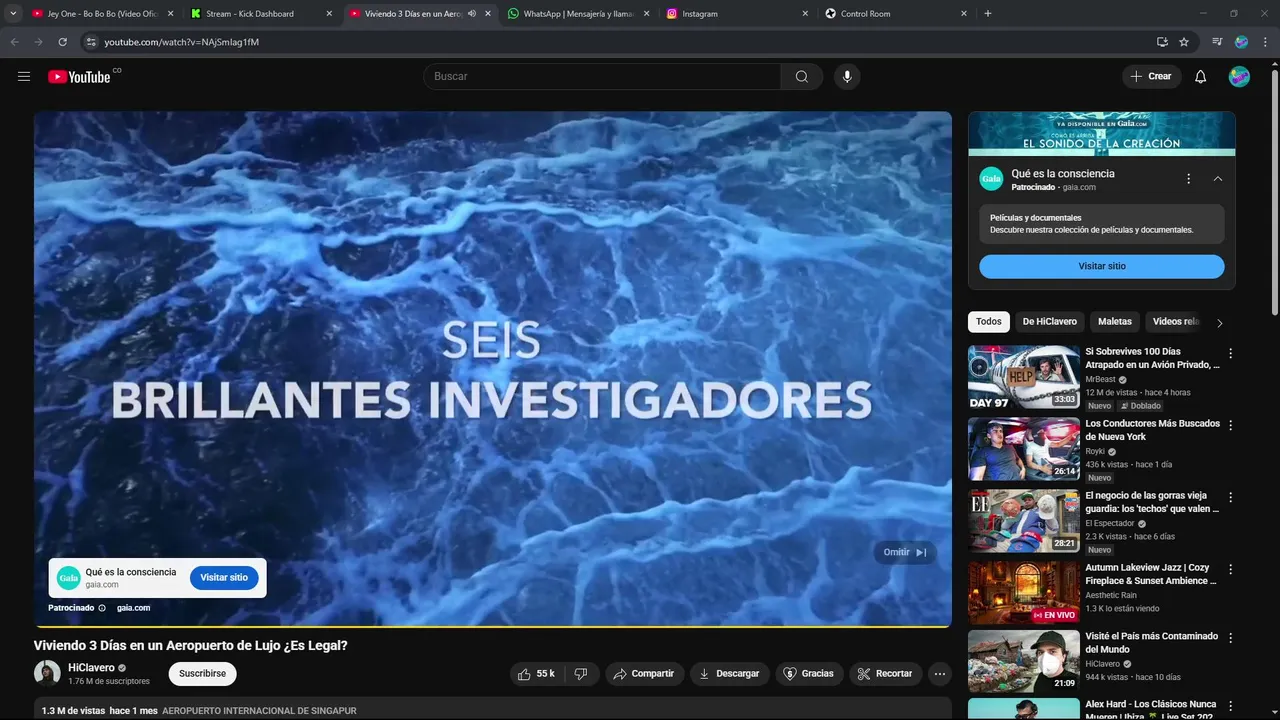Open options for Autumn Lakeview Jazz video
The image size is (1280, 720).
pos(1231,569)
